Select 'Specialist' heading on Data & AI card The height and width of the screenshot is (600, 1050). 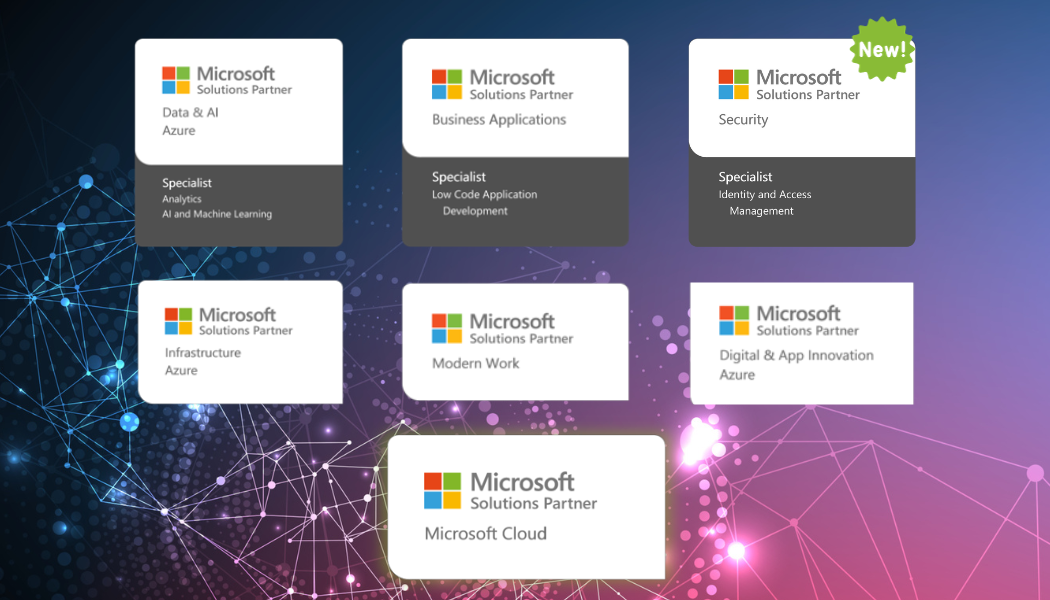[187, 183]
